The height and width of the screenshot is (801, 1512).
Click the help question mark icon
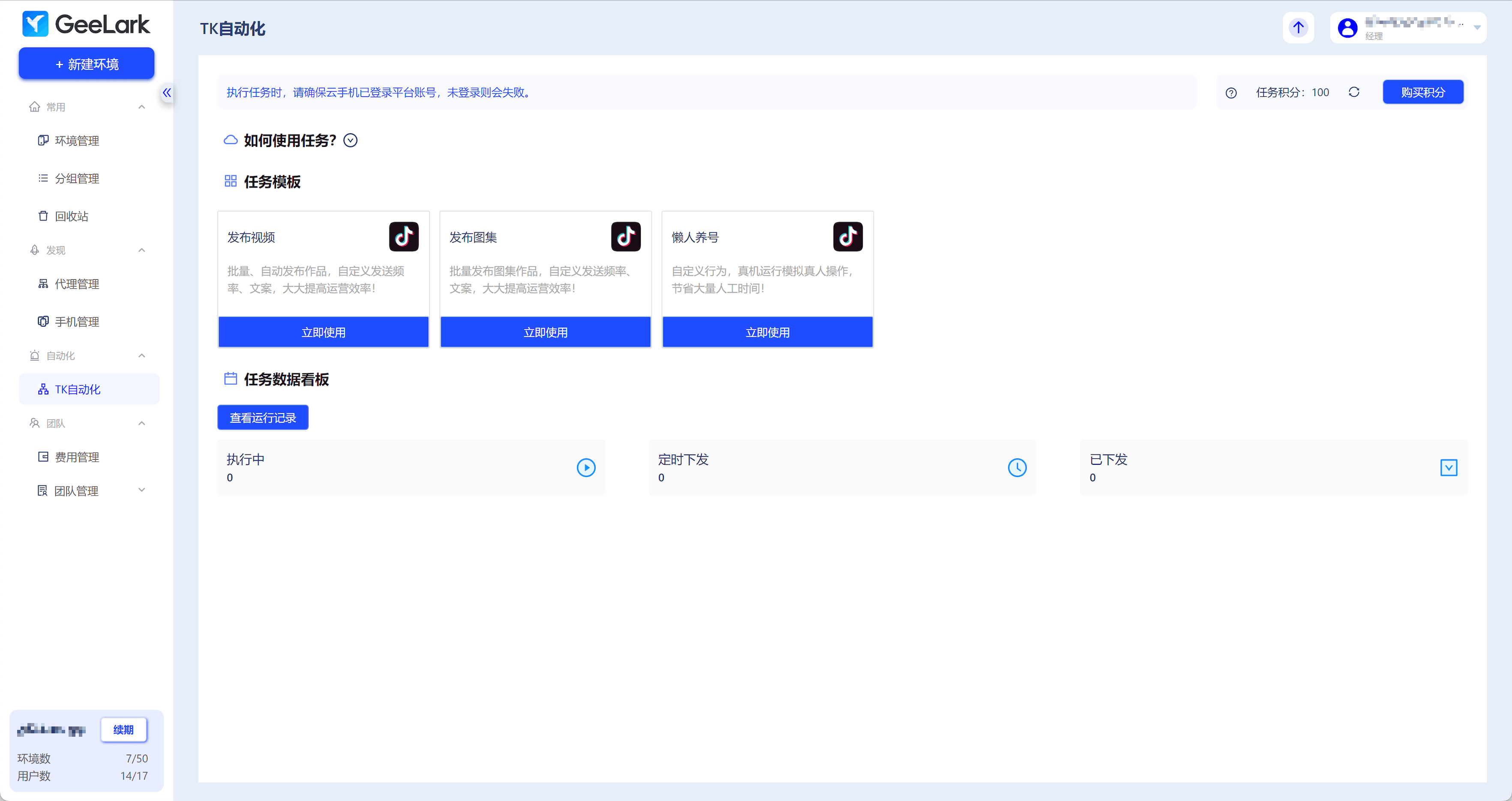(1231, 93)
